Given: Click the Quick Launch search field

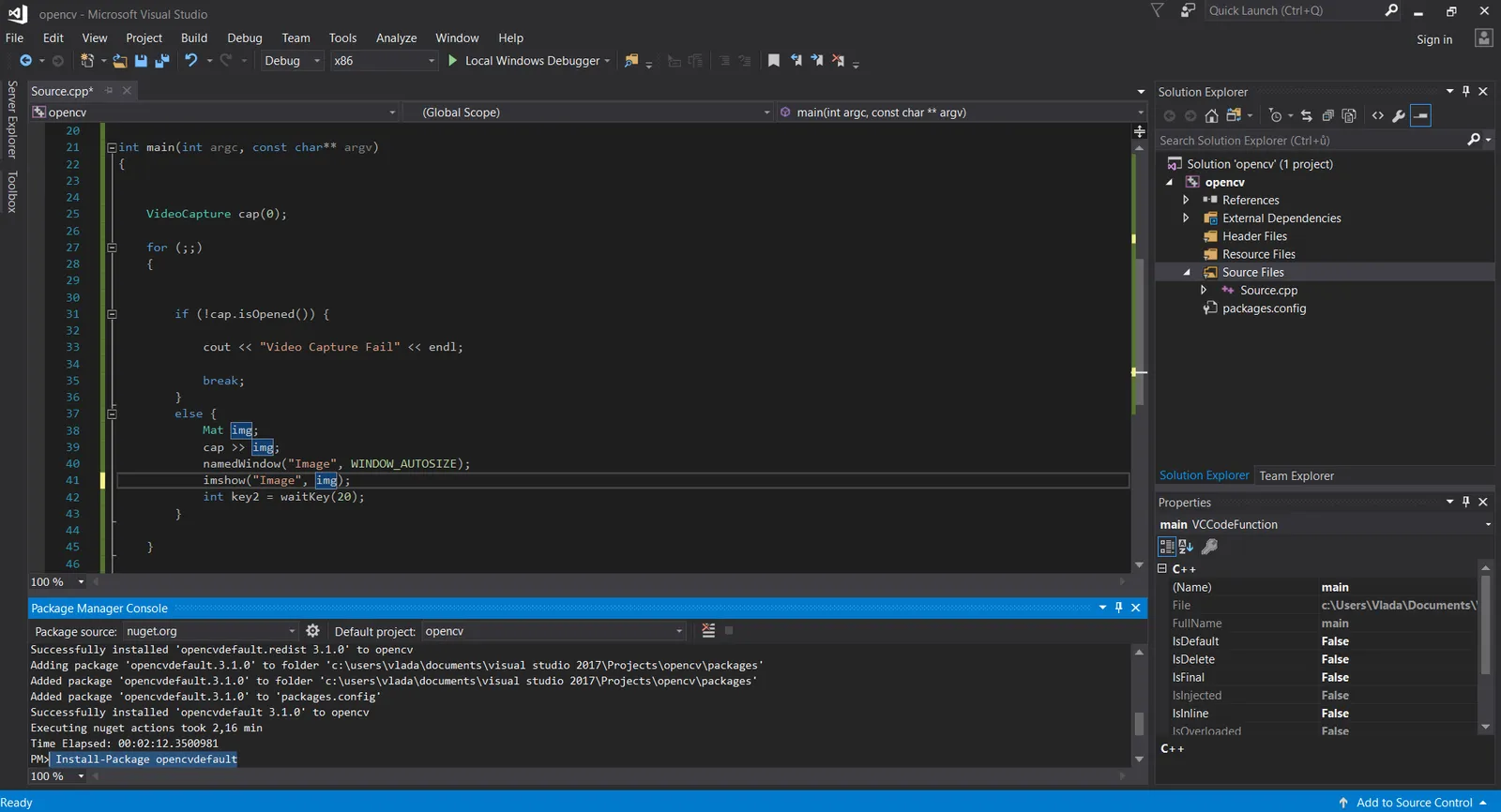Looking at the screenshot, I should [x=1295, y=10].
